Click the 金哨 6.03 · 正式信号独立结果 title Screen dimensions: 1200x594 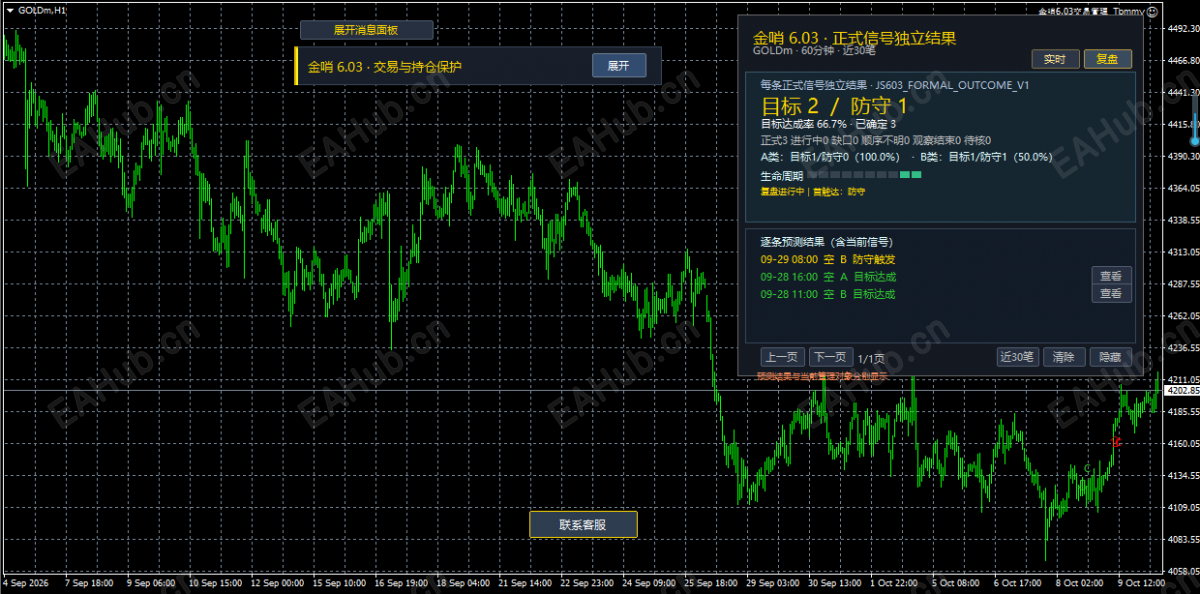pos(855,37)
